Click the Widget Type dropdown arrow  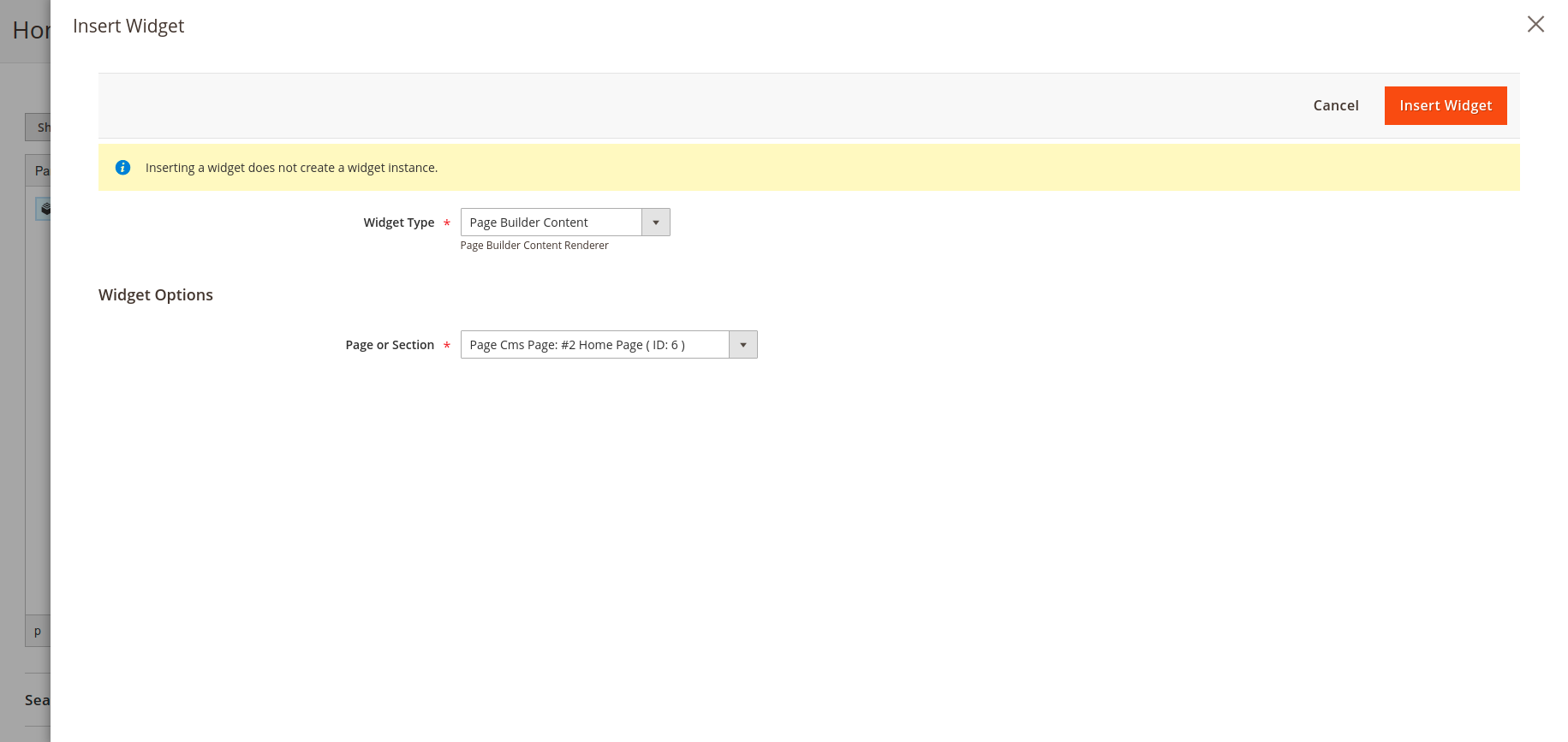[x=656, y=223]
